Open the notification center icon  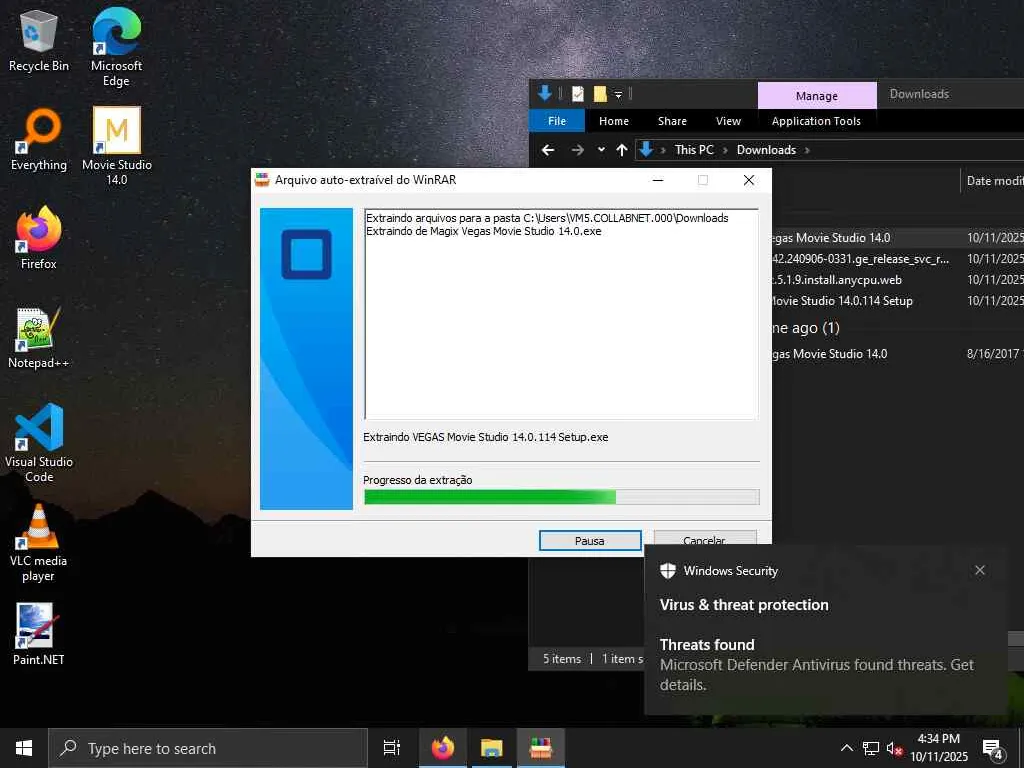point(993,748)
